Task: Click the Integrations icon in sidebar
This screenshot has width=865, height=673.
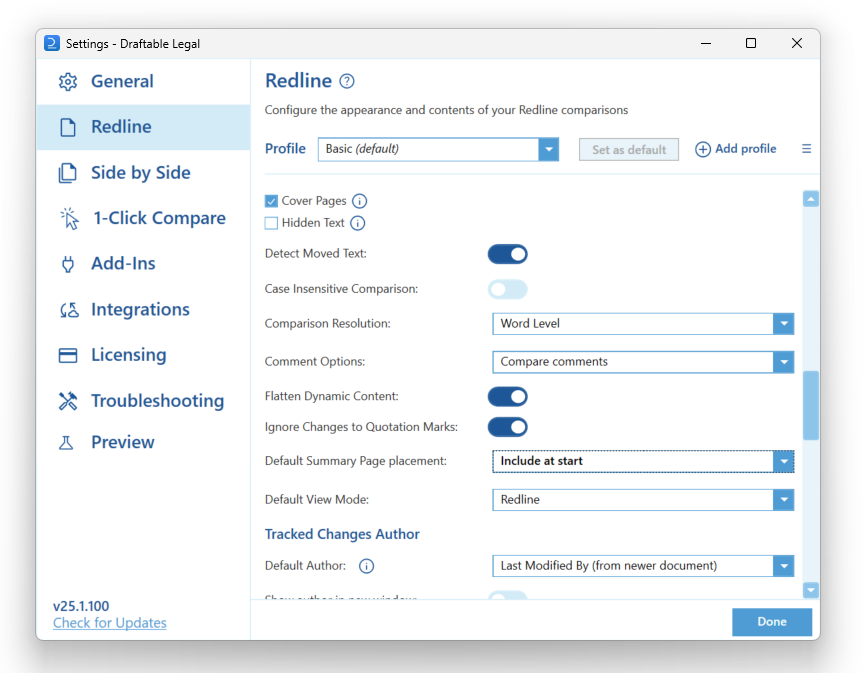Action: 69,310
